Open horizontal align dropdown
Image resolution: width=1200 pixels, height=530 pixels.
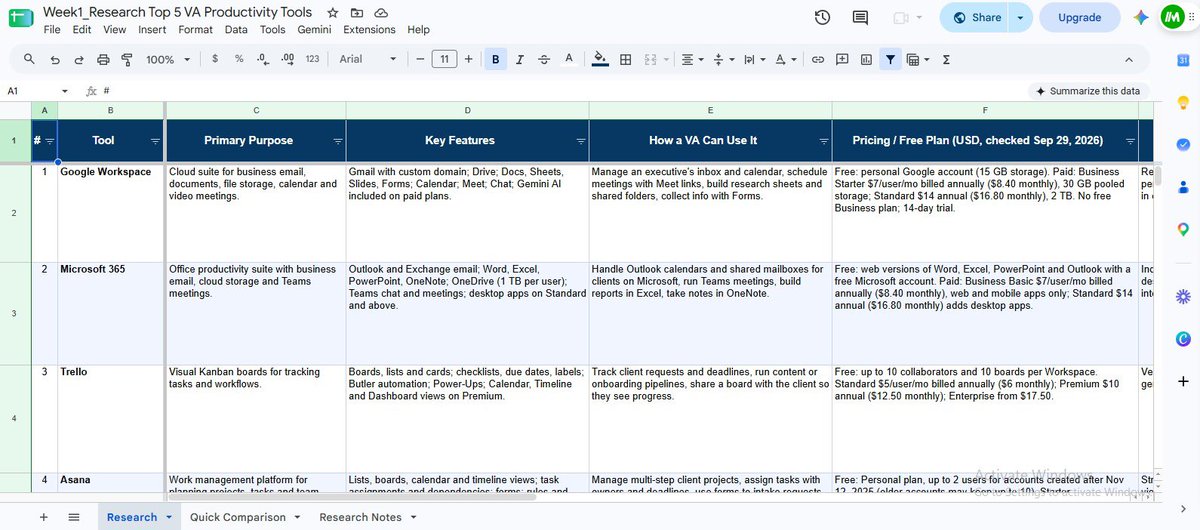pyautogui.click(x=691, y=60)
